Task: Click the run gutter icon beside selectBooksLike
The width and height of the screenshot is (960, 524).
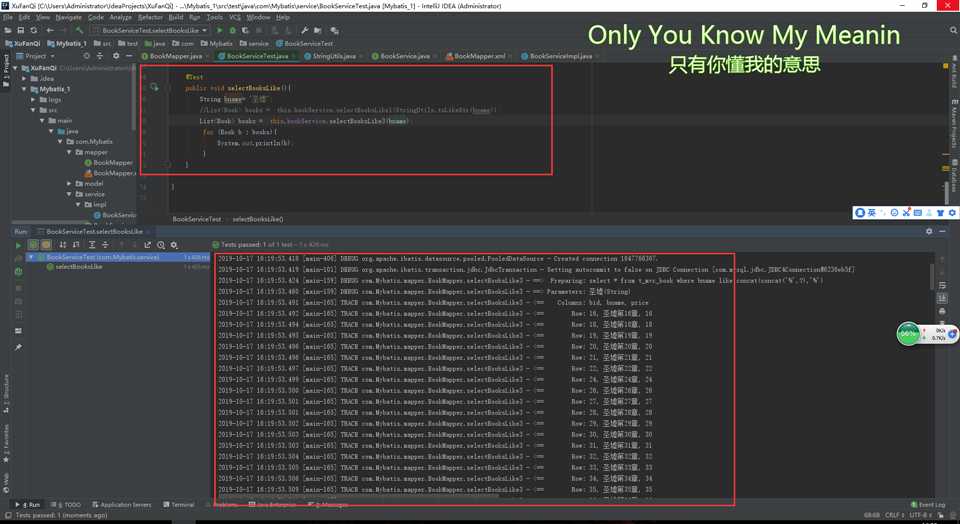Action: click(x=154, y=88)
